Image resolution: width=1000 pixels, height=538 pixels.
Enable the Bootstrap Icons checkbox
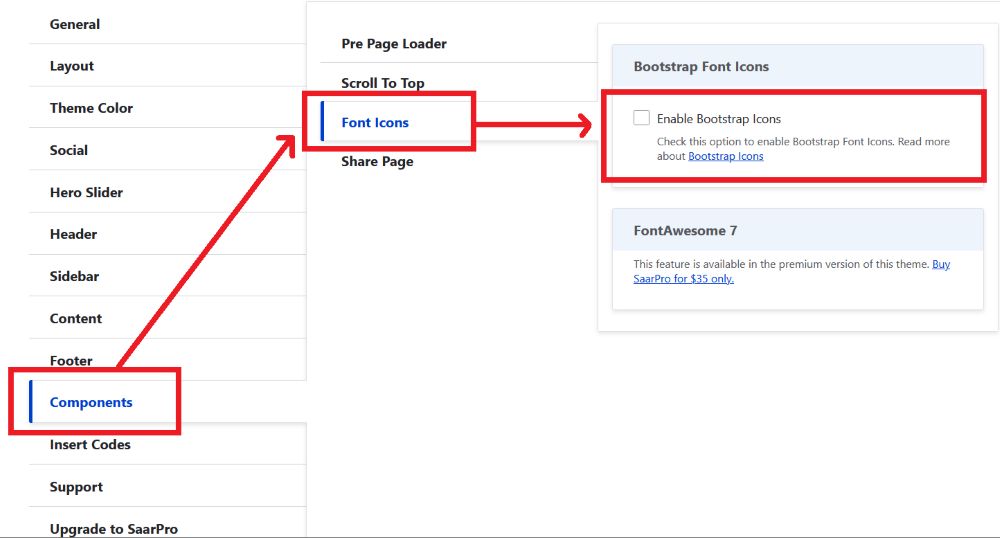[642, 118]
